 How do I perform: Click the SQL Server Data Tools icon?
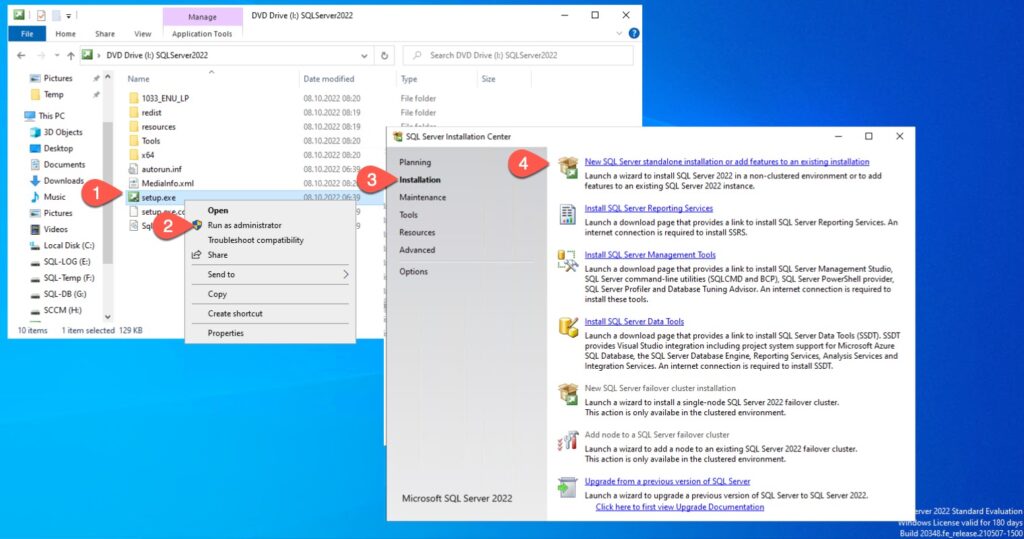pyautogui.click(x=567, y=327)
